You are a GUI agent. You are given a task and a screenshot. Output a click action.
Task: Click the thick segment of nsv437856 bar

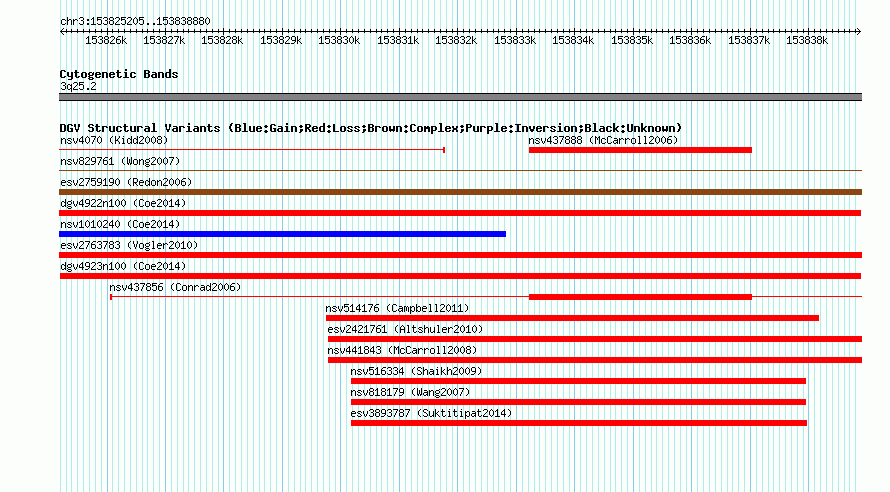click(x=640, y=297)
